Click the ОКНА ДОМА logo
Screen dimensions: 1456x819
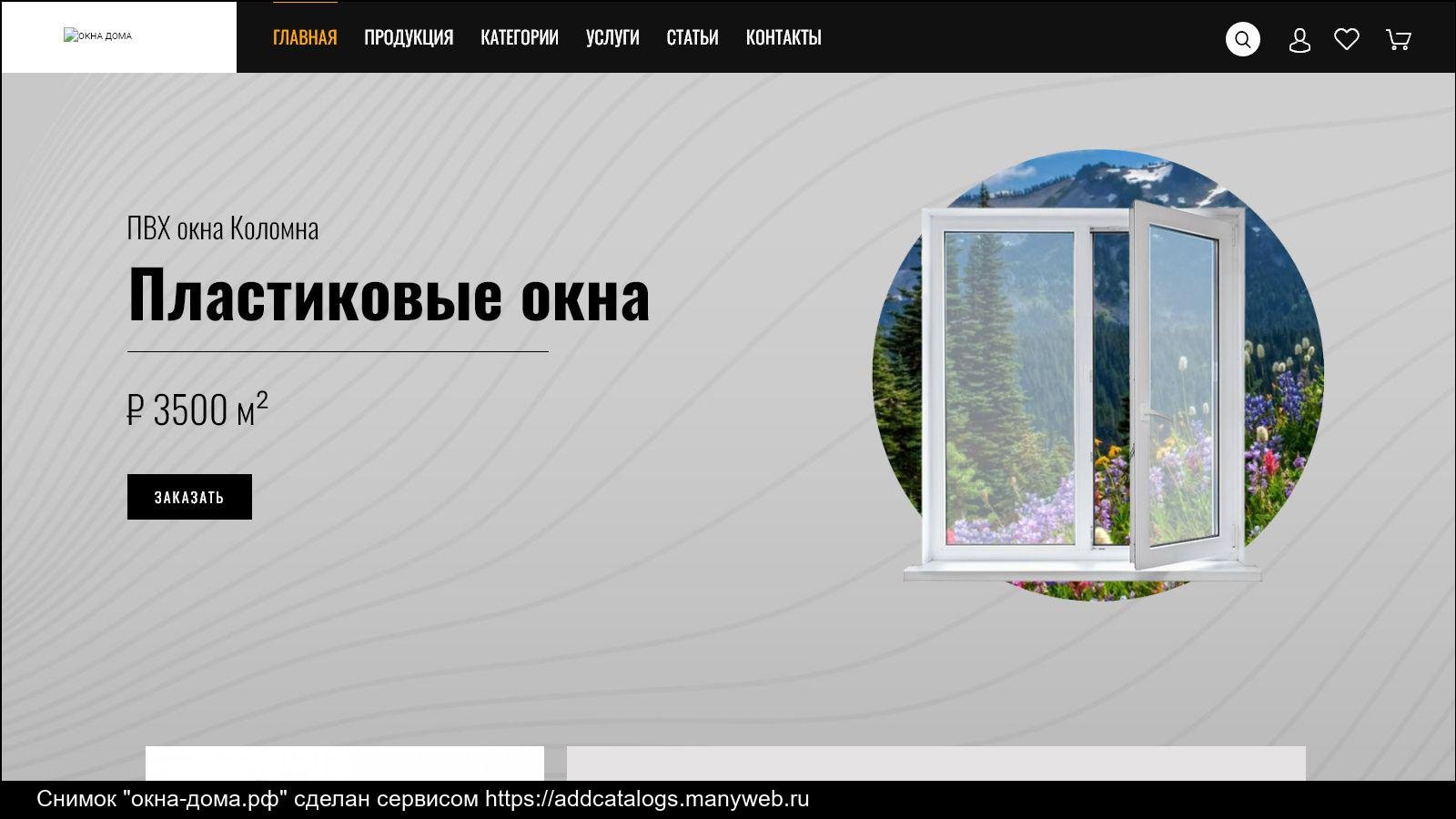(97, 35)
